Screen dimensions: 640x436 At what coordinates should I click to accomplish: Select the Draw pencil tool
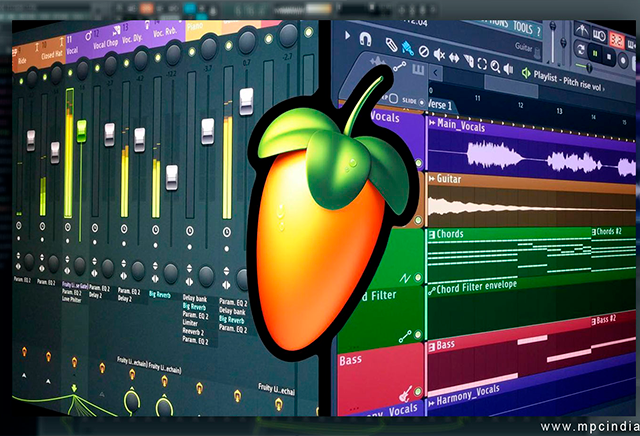point(391,44)
